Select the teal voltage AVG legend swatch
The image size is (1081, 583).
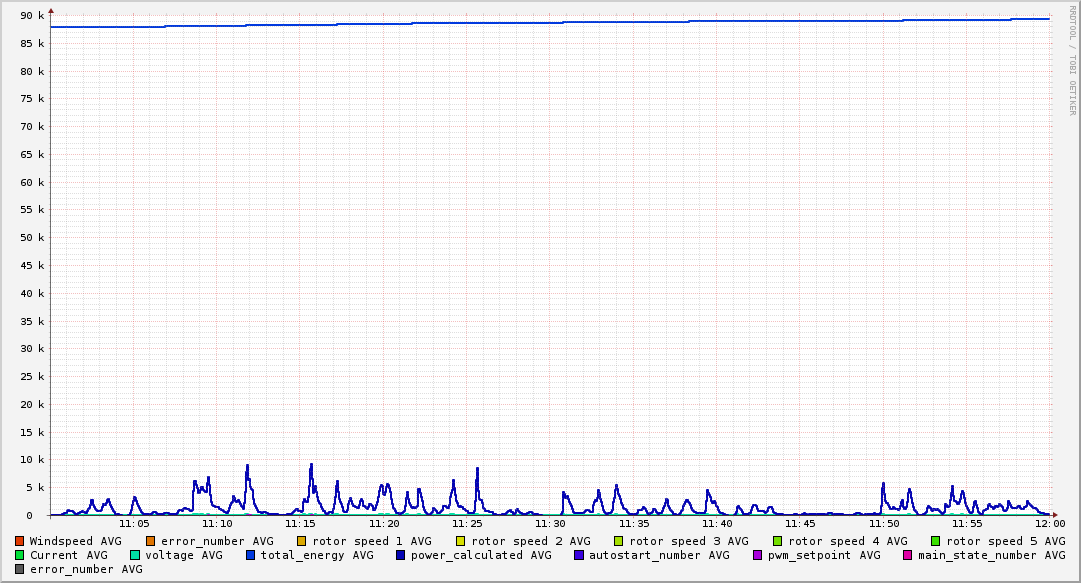click(135, 555)
